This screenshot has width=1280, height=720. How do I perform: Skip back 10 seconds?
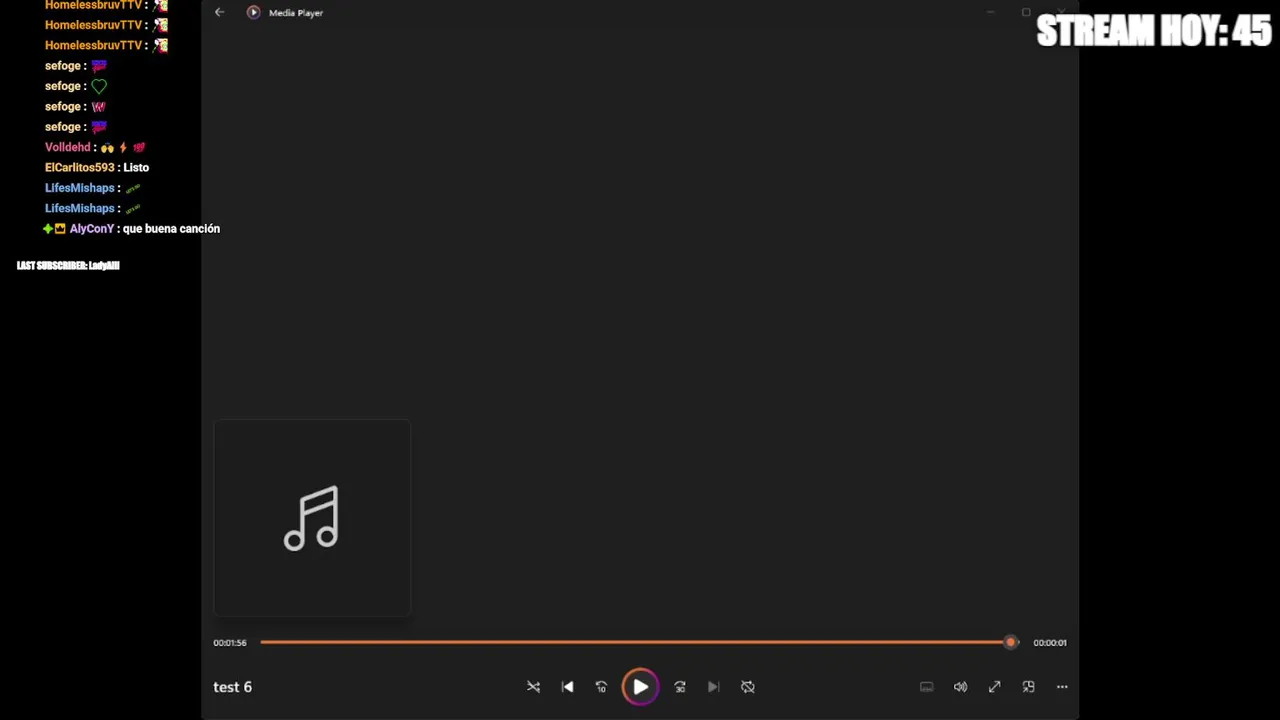[601, 687]
